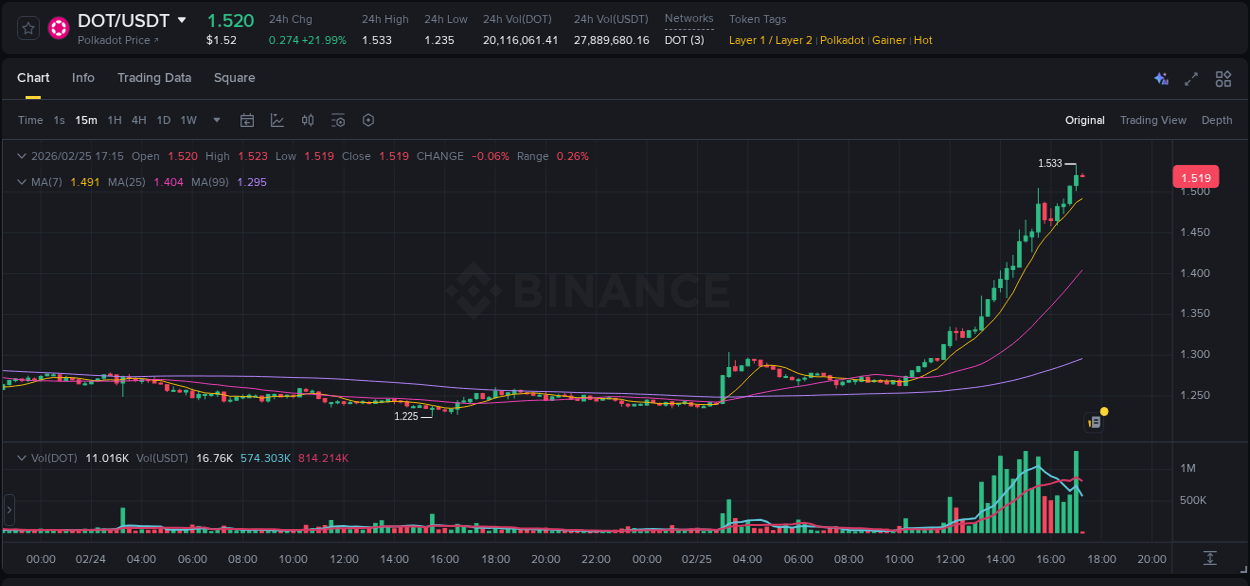Viewport: 1250px width, 586px height.
Task: Open the Gainer token tag link
Action: (x=889, y=40)
